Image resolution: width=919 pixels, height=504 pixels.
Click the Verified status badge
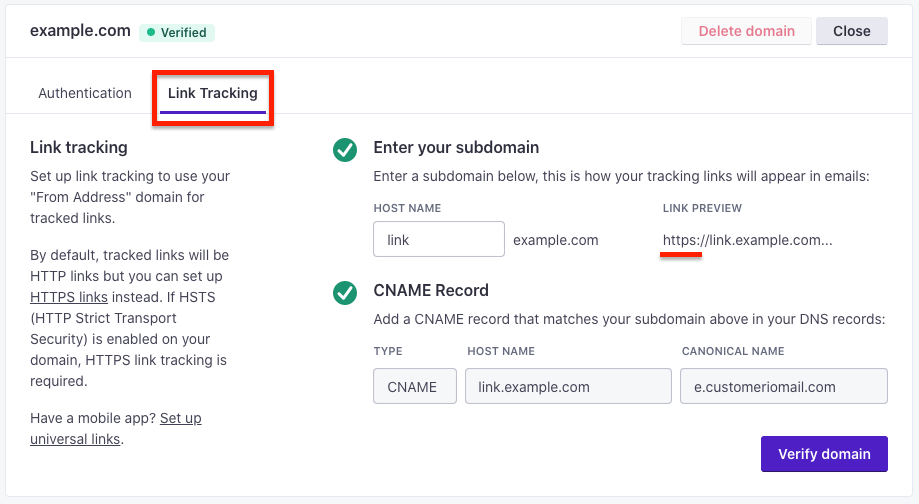(177, 32)
